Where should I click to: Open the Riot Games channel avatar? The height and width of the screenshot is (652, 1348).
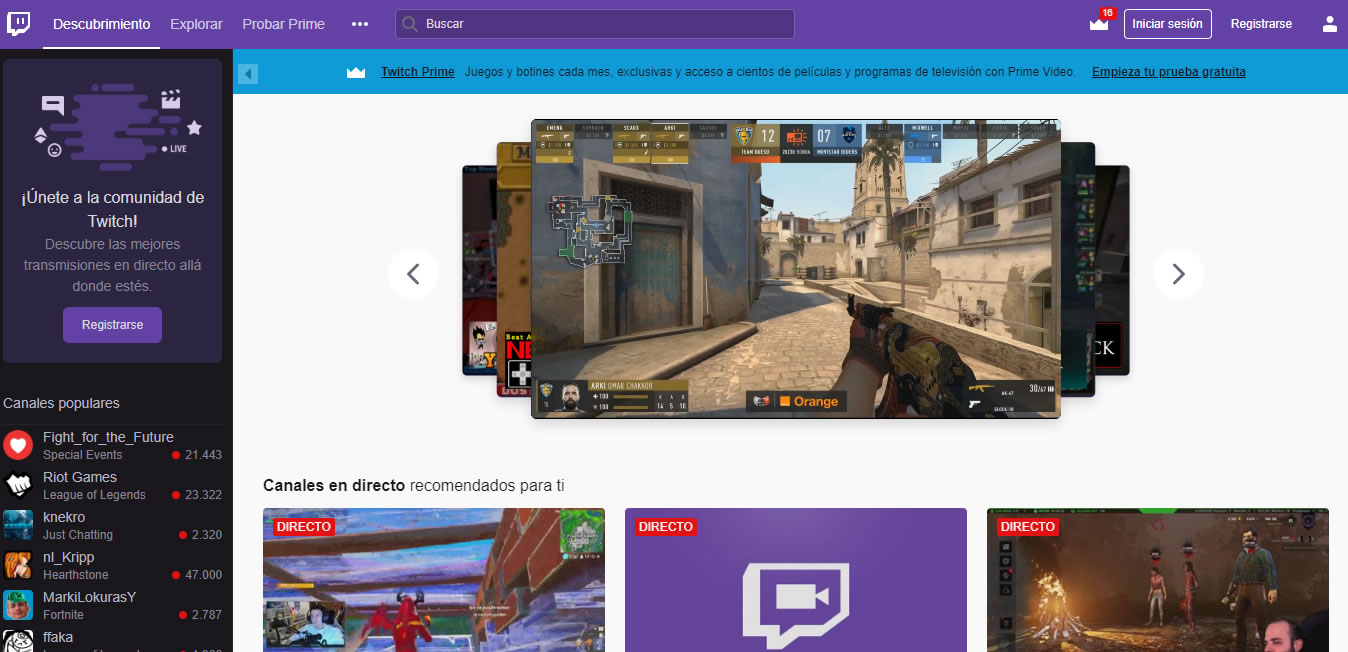pos(17,485)
